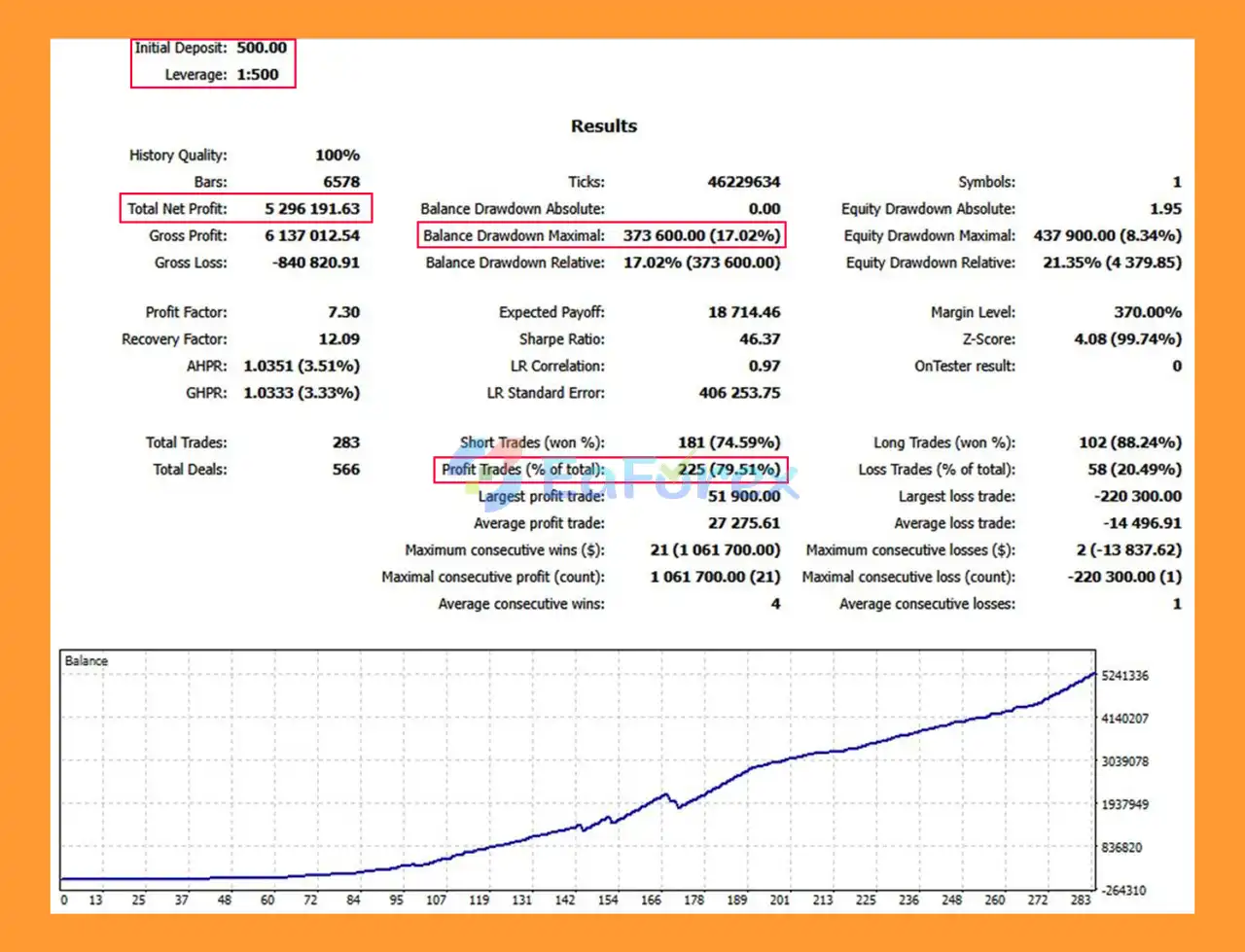The image size is (1245, 952).
Task: Click the 5241336 mark on chart's right axis
Action: click(x=1124, y=676)
